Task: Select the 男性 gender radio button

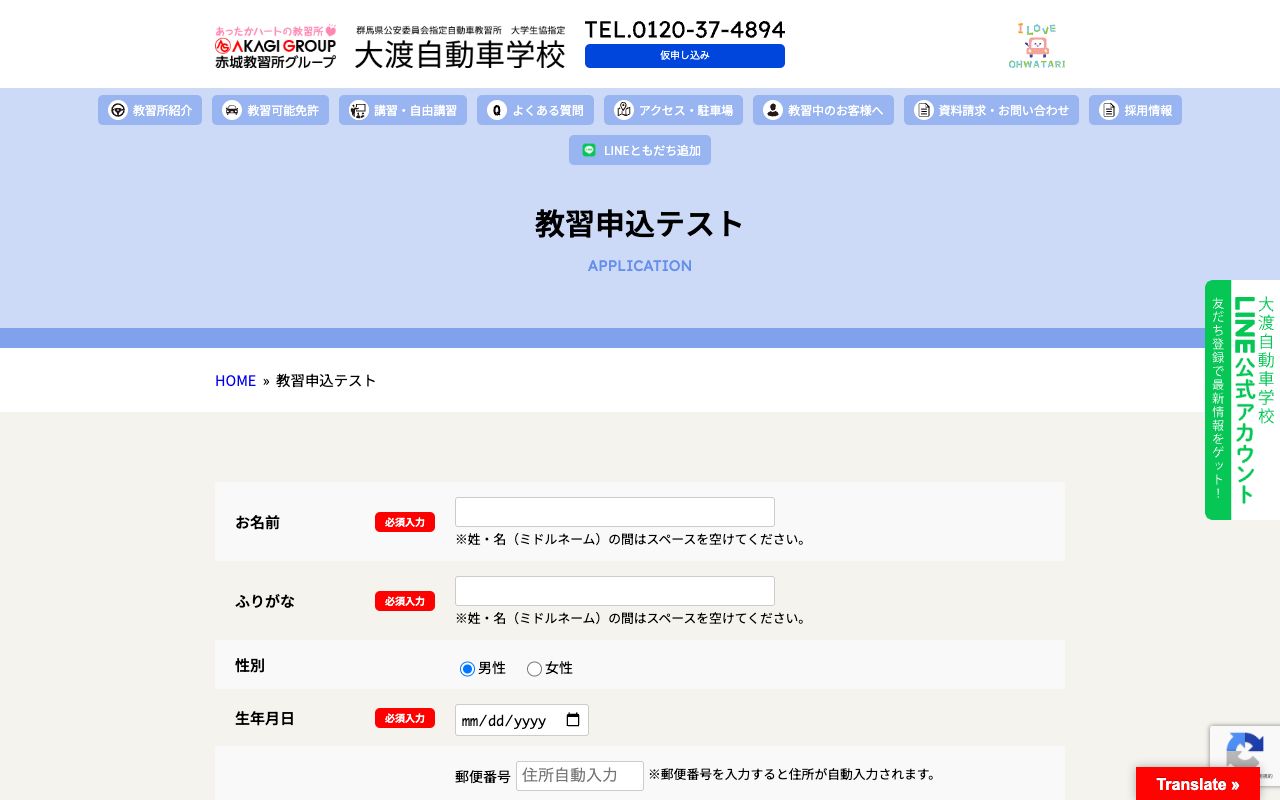Action: [467, 669]
